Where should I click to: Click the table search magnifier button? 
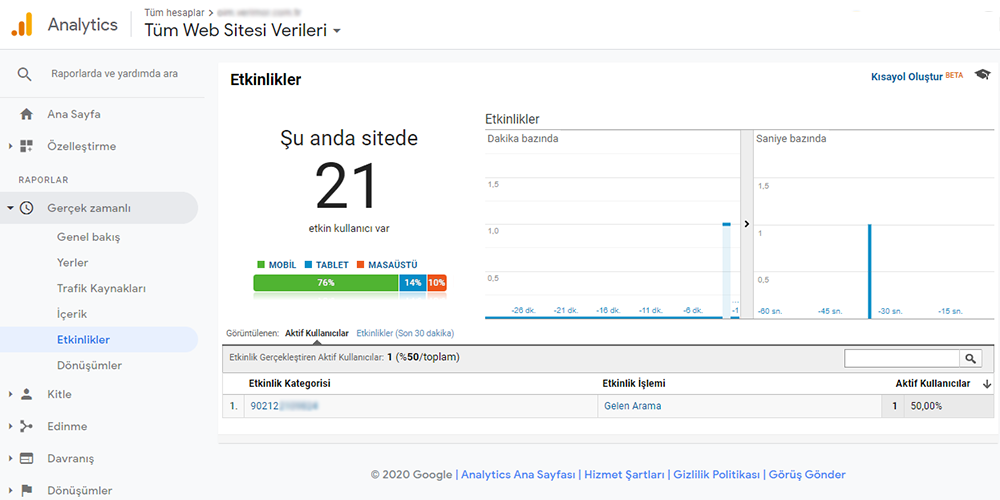tap(970, 358)
